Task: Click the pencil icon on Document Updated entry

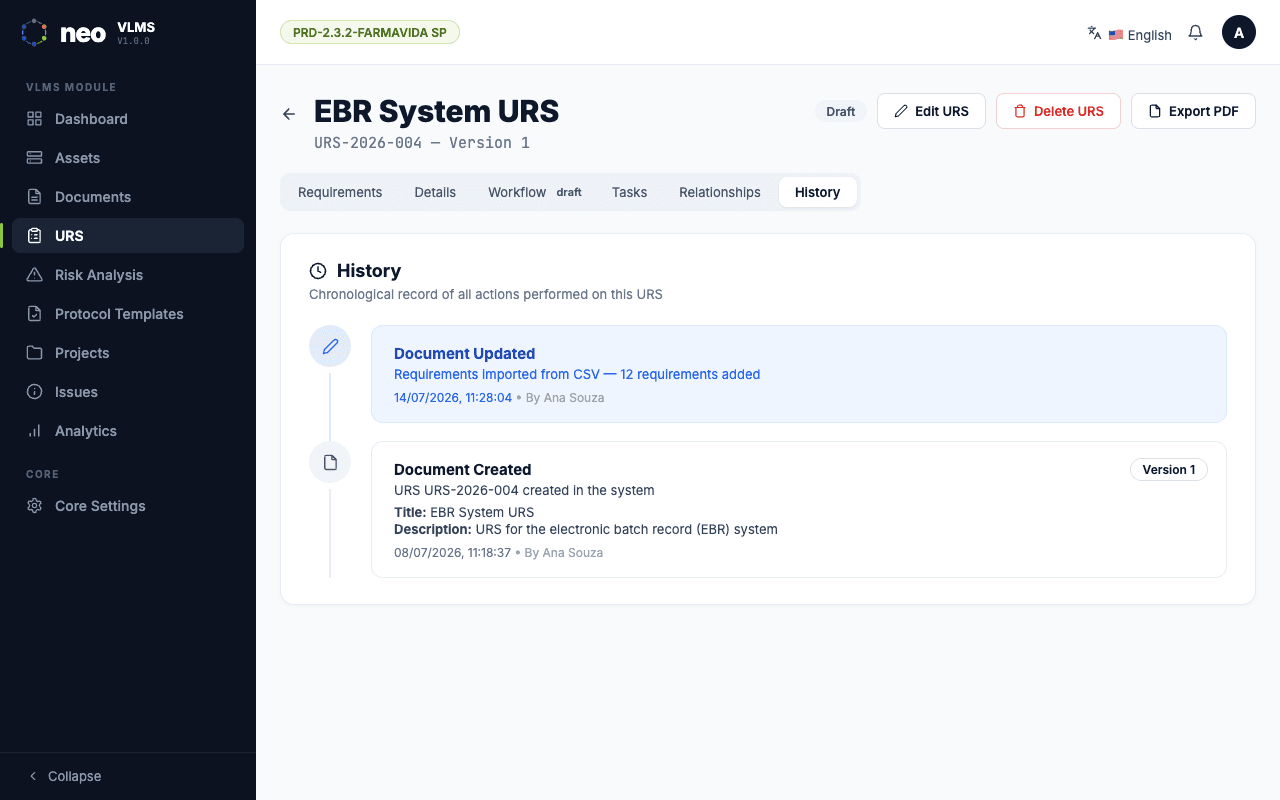Action: tap(330, 346)
